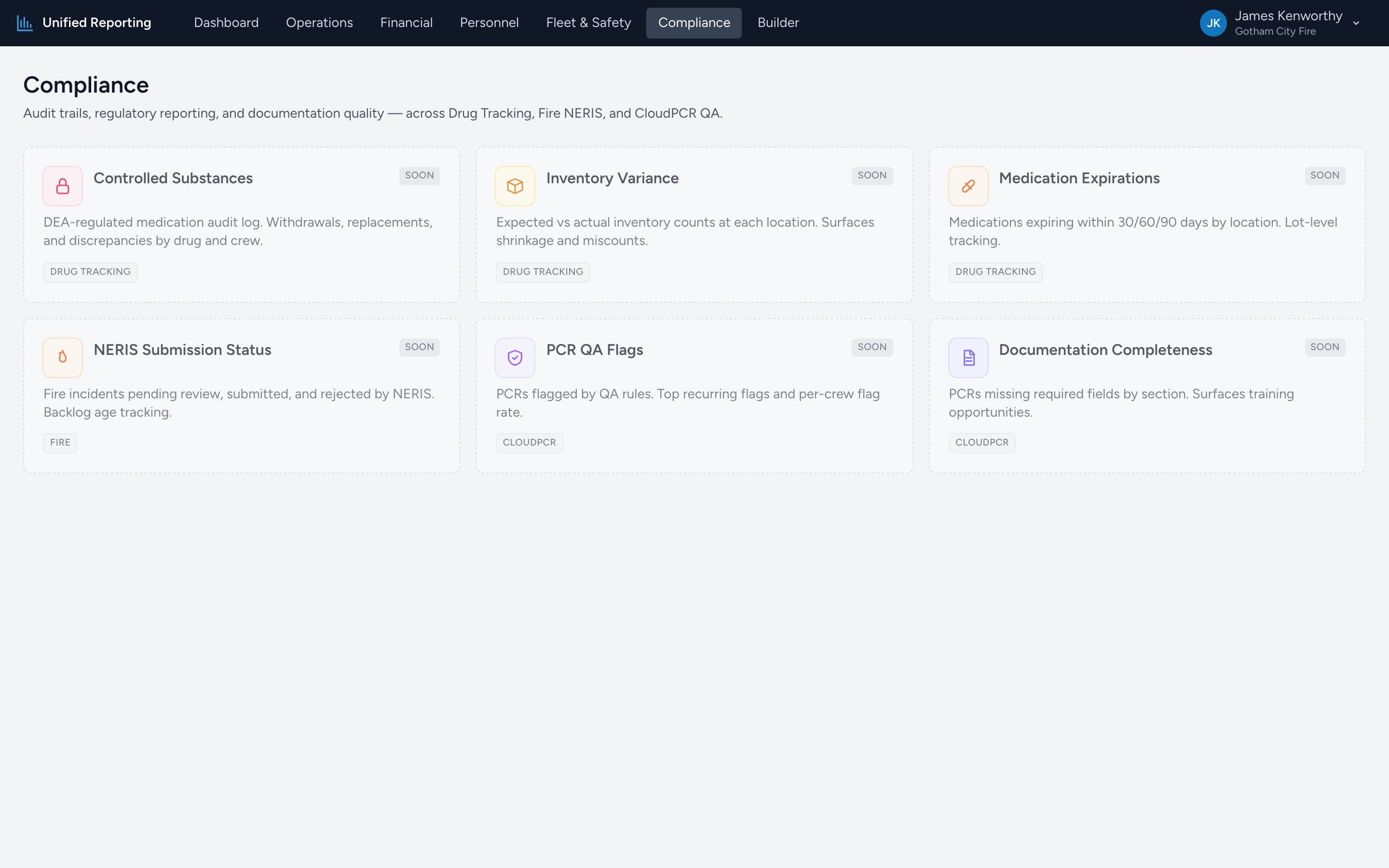Click the Gotham City Fire agency label
Image resolution: width=1389 pixels, height=868 pixels.
click(x=1275, y=31)
